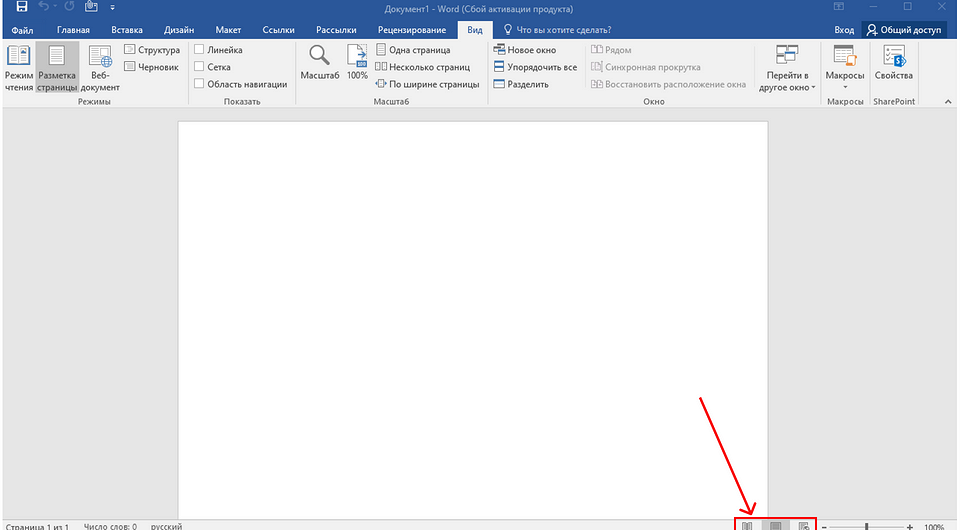Switch to Read Mode (Режим чтения) view
Screen dimensions: 960x530
coord(18,68)
